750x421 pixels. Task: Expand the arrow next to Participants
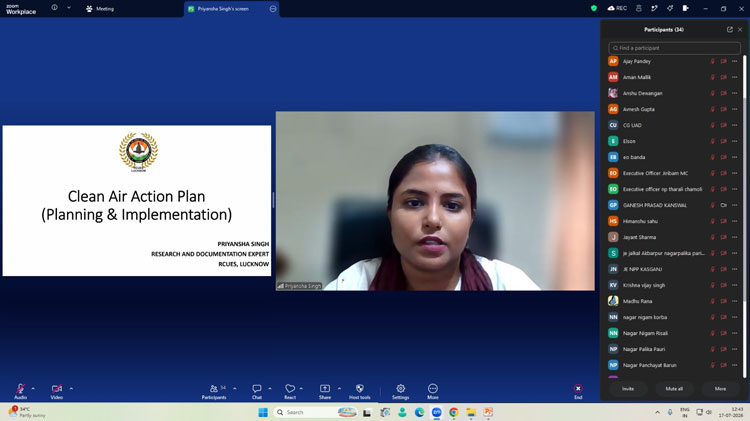pyautogui.click(x=234, y=388)
